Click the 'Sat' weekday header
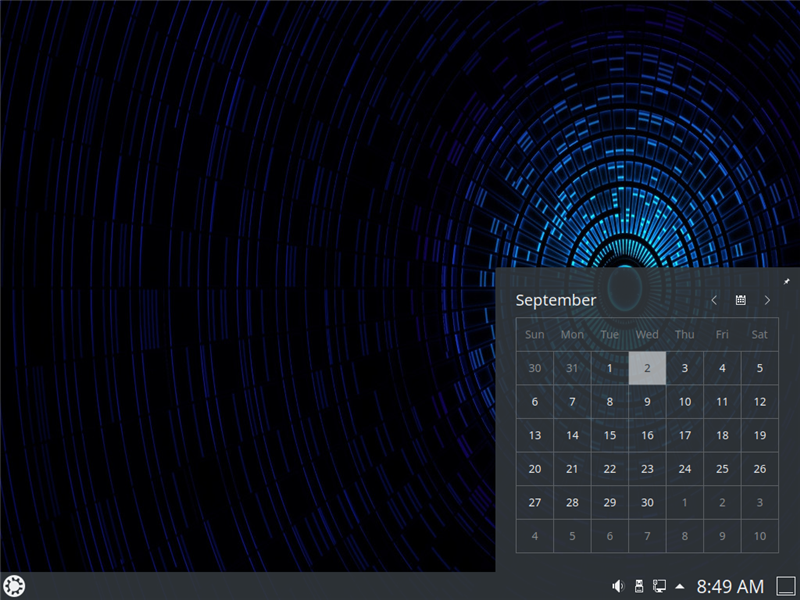This screenshot has width=800, height=600. (x=760, y=335)
